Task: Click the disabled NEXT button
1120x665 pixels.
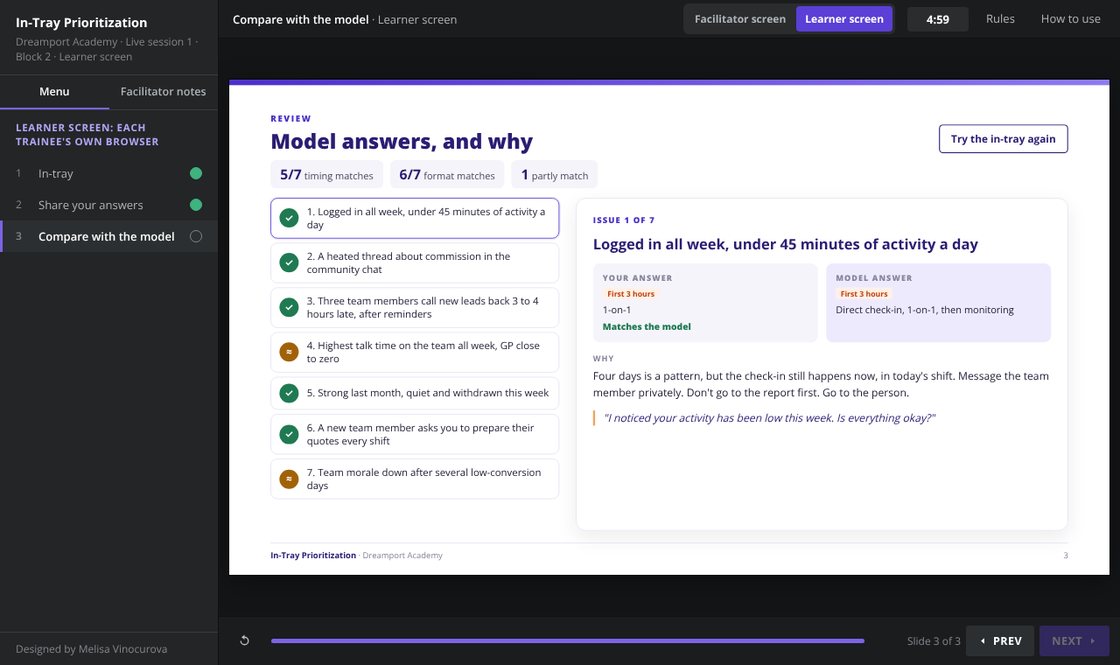Action: click(x=1074, y=641)
